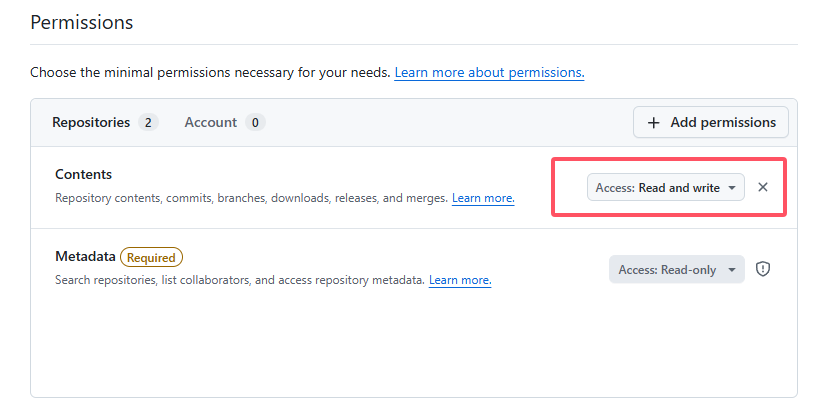The image size is (837, 420).
Task: Open the Metadata Read-only access dropdown
Action: pos(676,270)
